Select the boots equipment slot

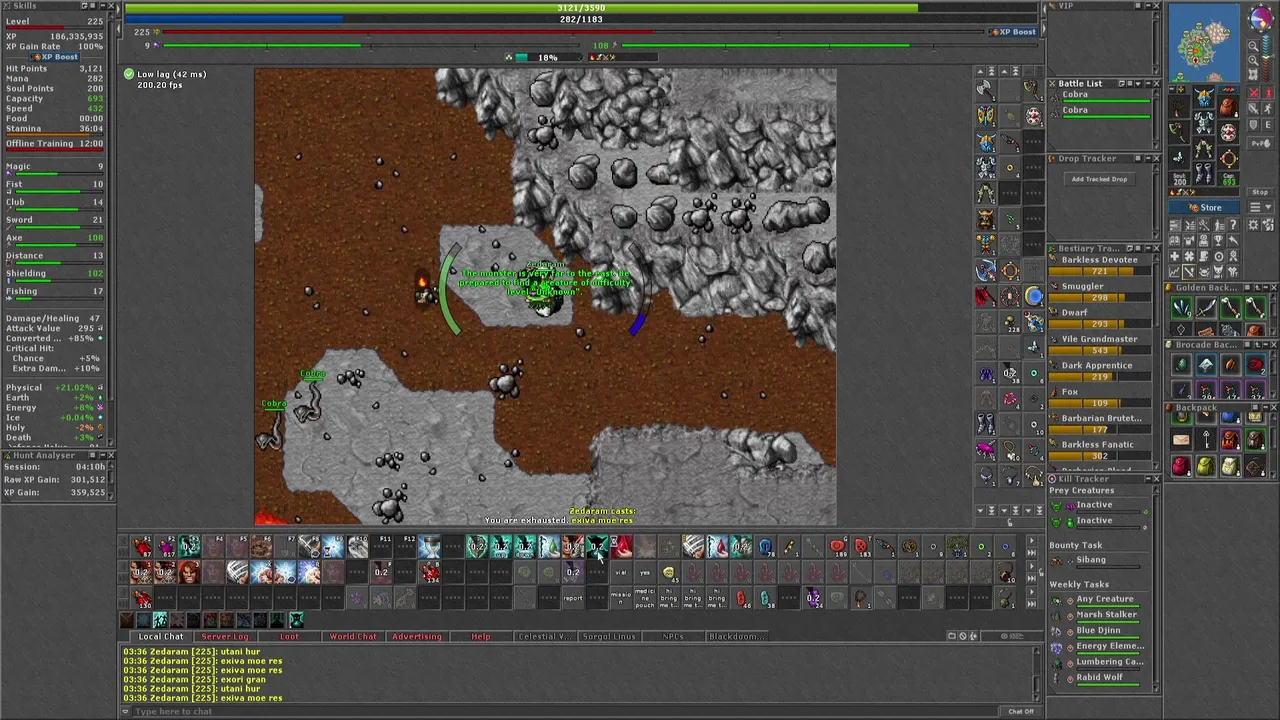point(1204,173)
